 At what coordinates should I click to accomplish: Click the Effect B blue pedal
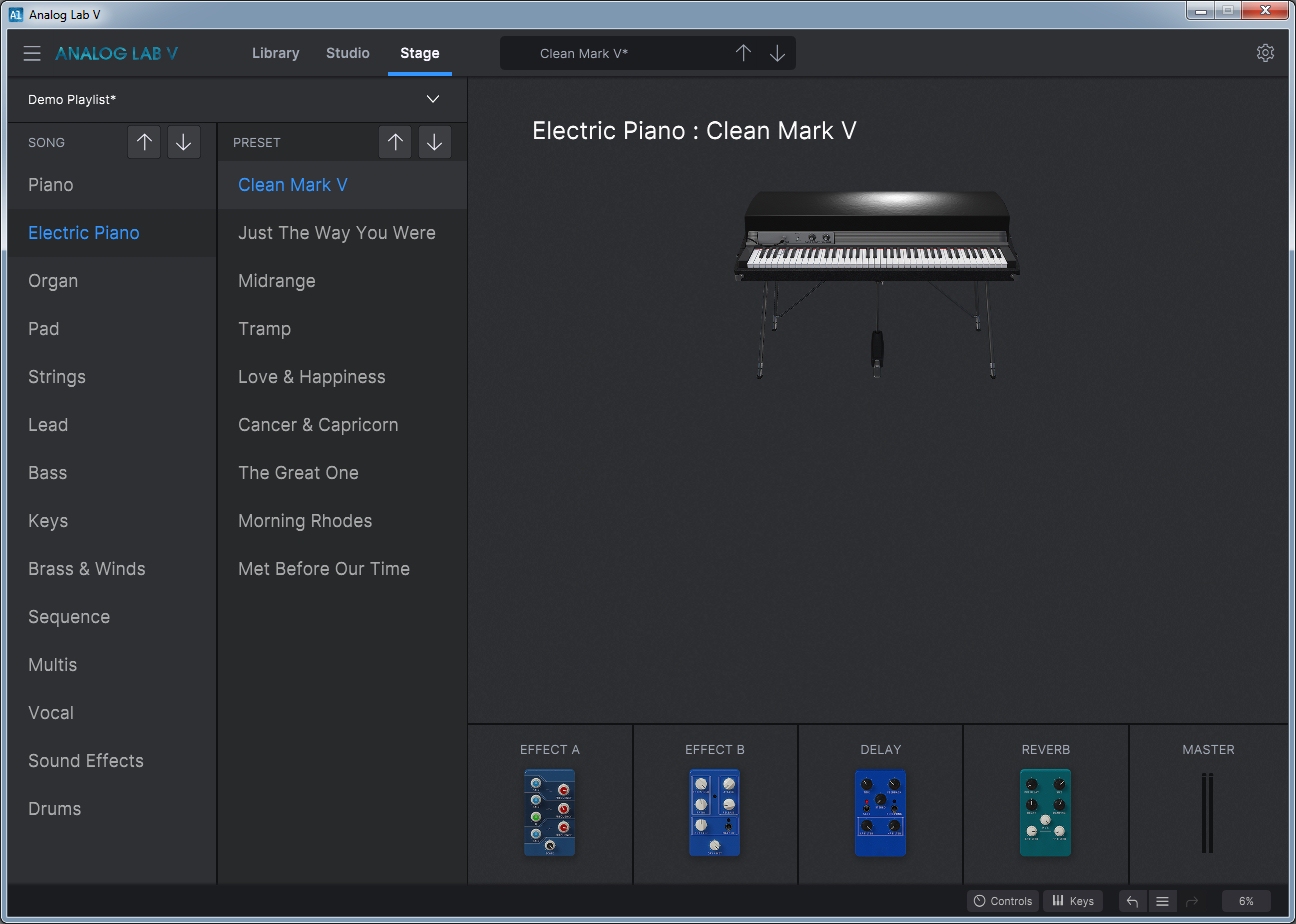[x=714, y=812]
